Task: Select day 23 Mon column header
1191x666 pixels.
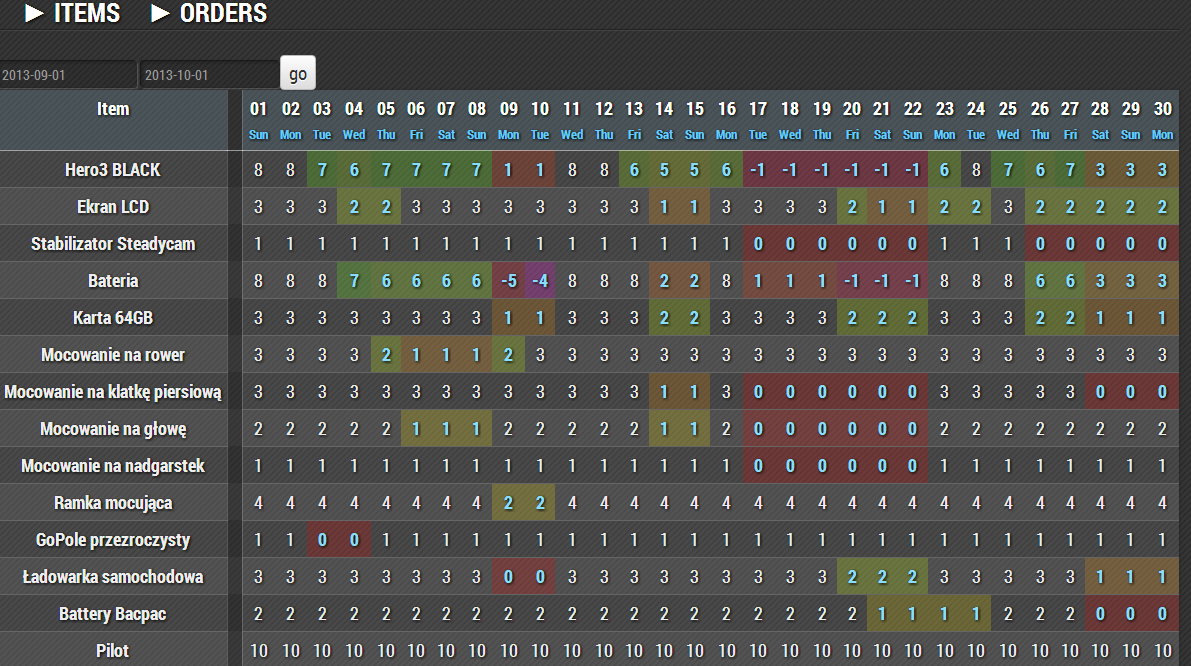Action: [944, 120]
